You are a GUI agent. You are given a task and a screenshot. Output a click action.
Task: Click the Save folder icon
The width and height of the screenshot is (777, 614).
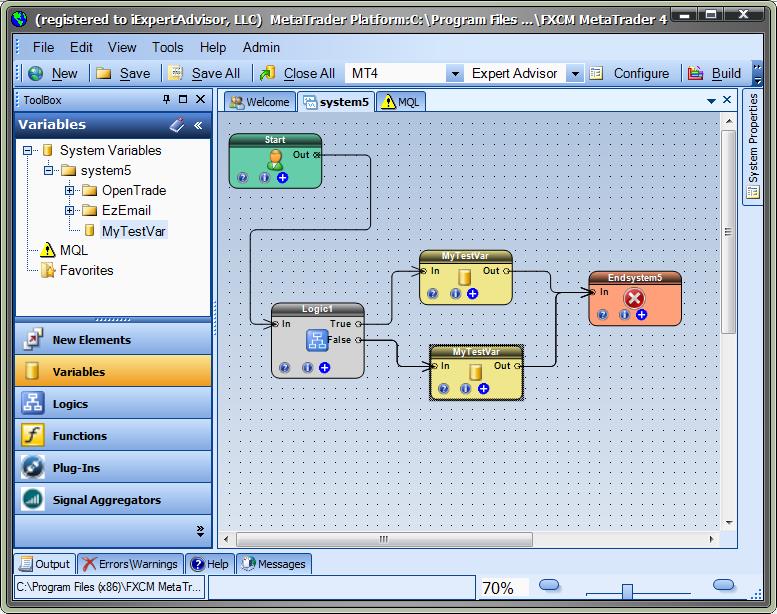(x=104, y=73)
